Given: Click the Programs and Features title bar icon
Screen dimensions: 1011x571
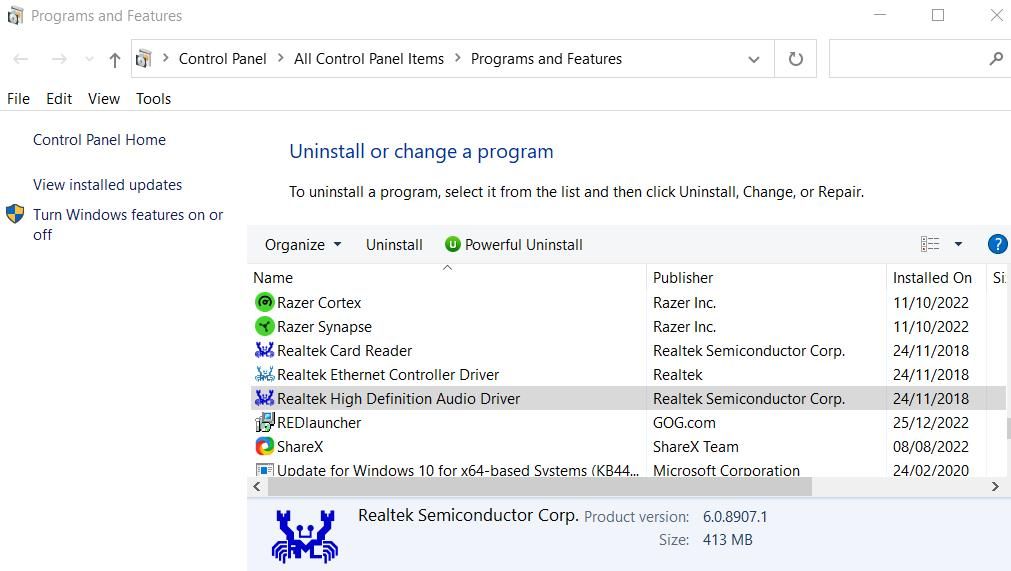Looking at the screenshot, I should 15,15.
